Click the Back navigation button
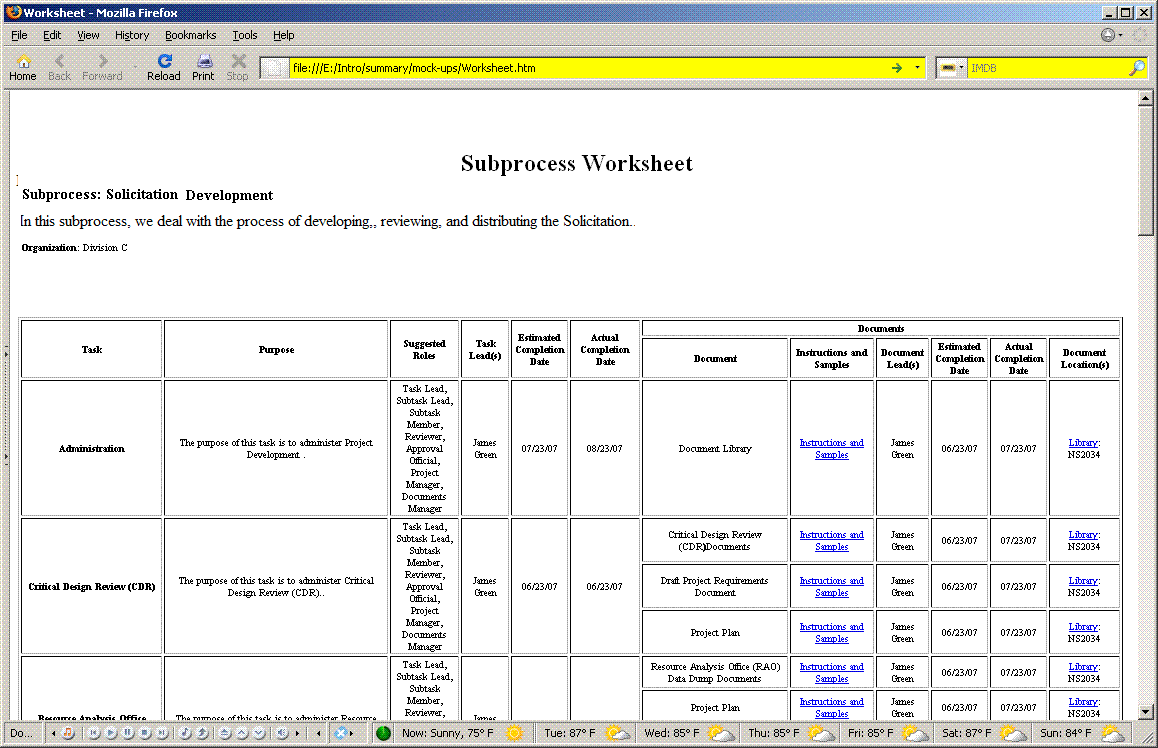The width and height of the screenshot is (1158, 748). pos(59,67)
